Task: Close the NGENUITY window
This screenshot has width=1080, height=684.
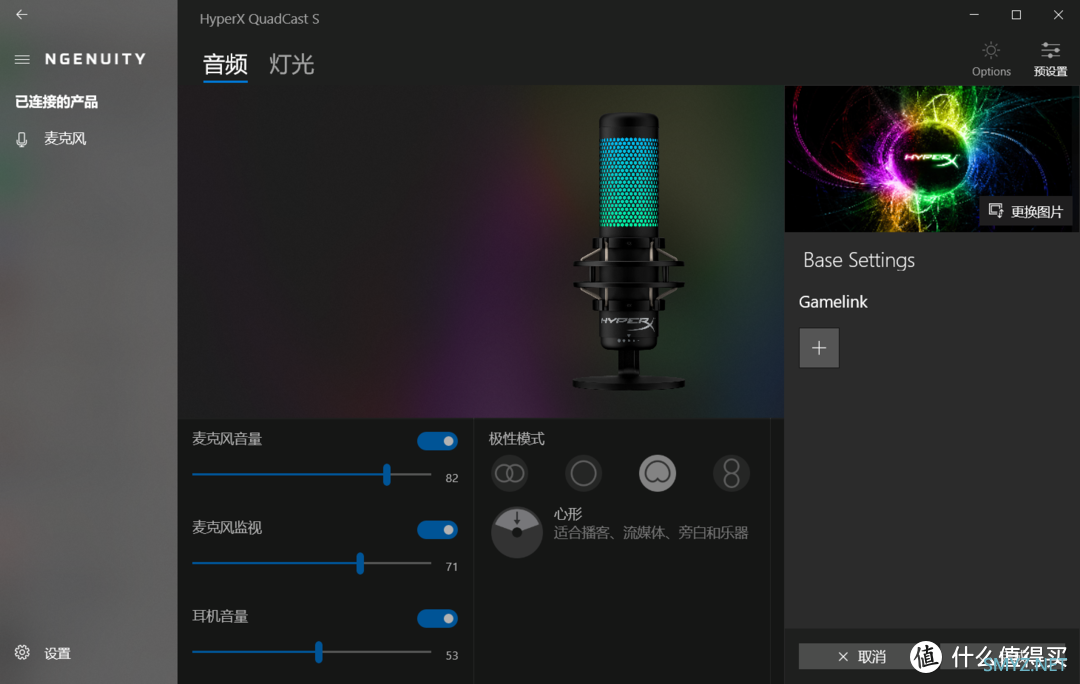Action: [x=1059, y=14]
